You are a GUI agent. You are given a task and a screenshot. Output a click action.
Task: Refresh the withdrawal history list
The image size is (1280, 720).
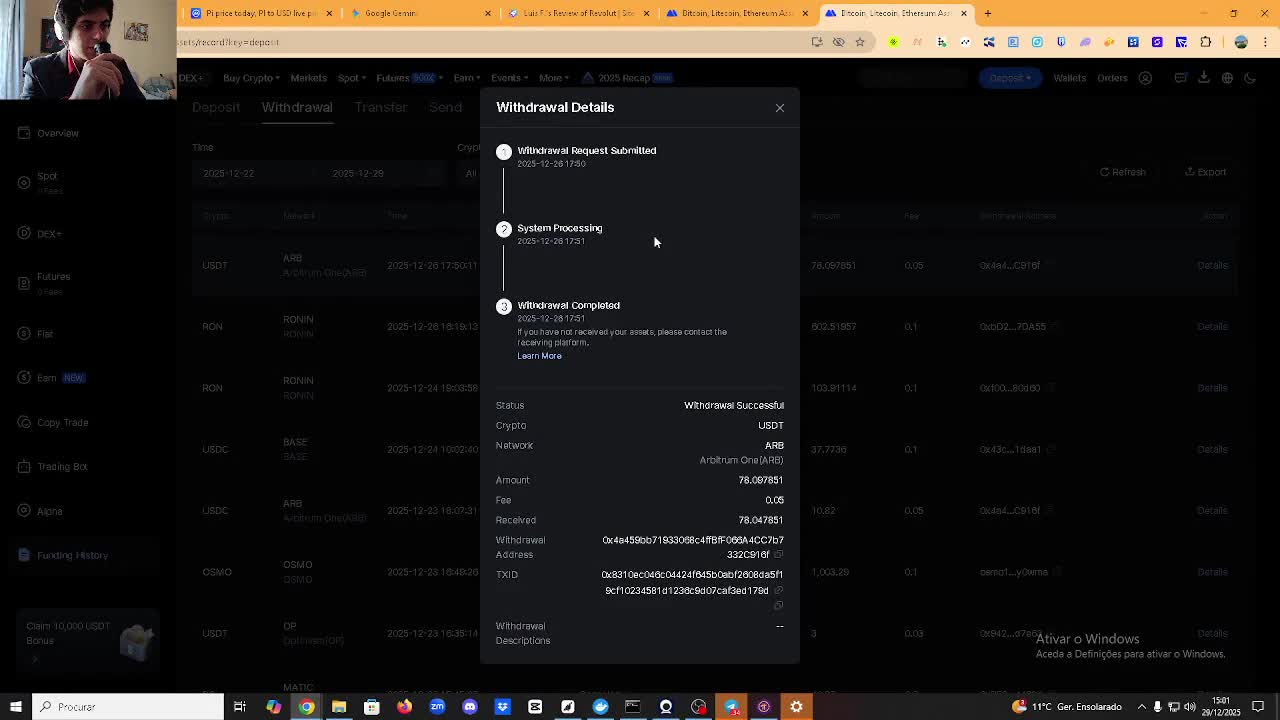point(1123,172)
